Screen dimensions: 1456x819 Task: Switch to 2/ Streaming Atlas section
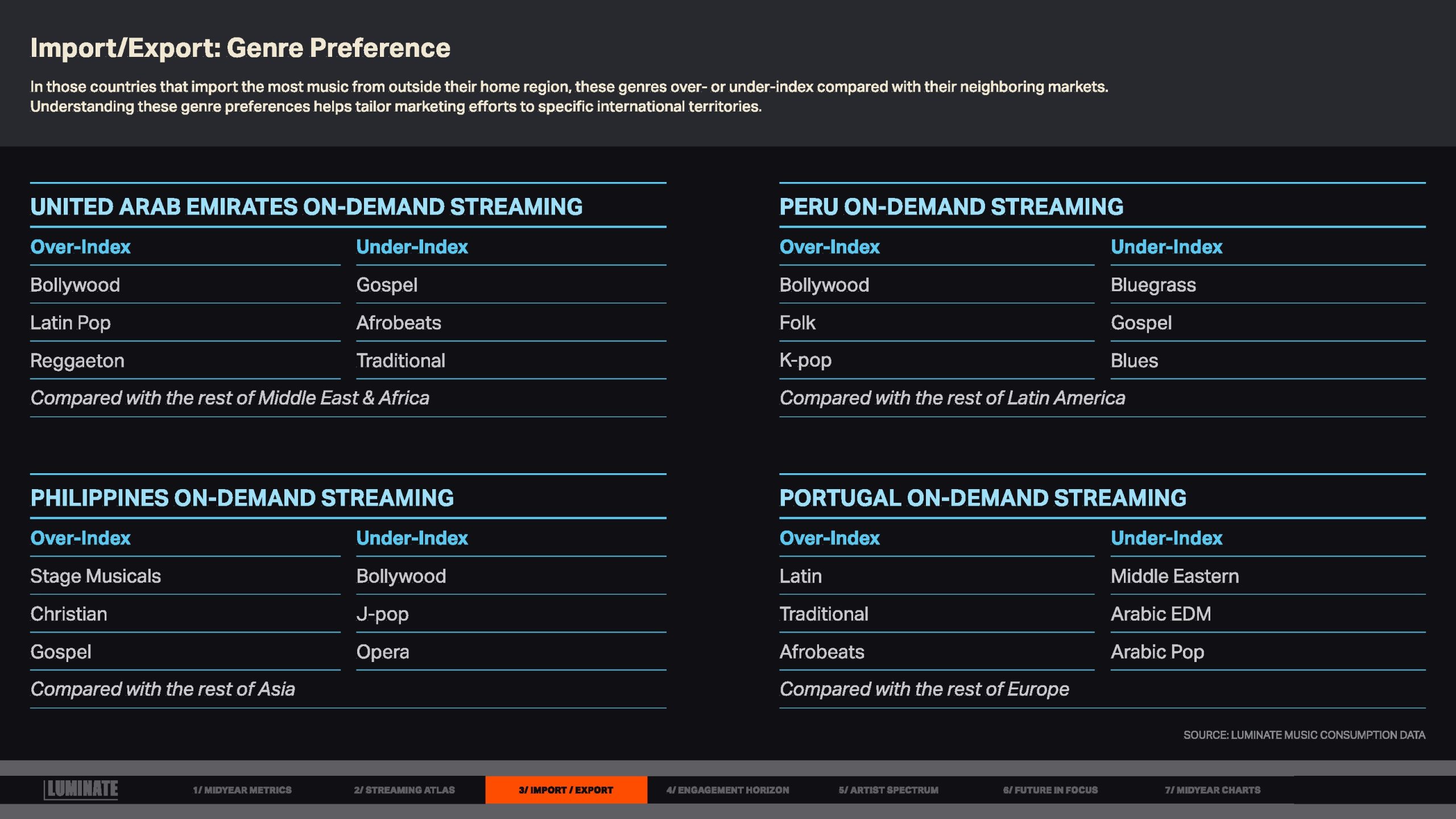pos(404,790)
